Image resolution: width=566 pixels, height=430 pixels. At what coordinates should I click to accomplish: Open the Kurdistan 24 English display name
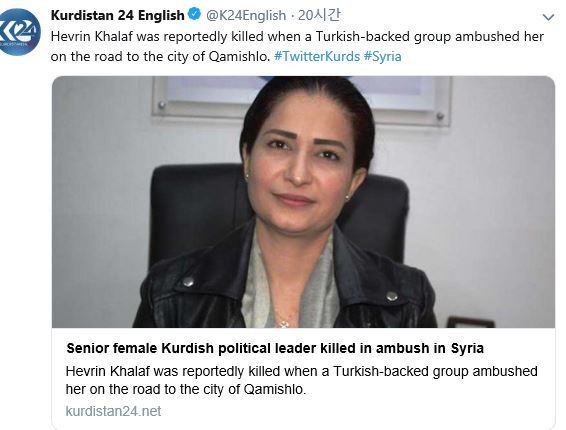[x=118, y=15]
